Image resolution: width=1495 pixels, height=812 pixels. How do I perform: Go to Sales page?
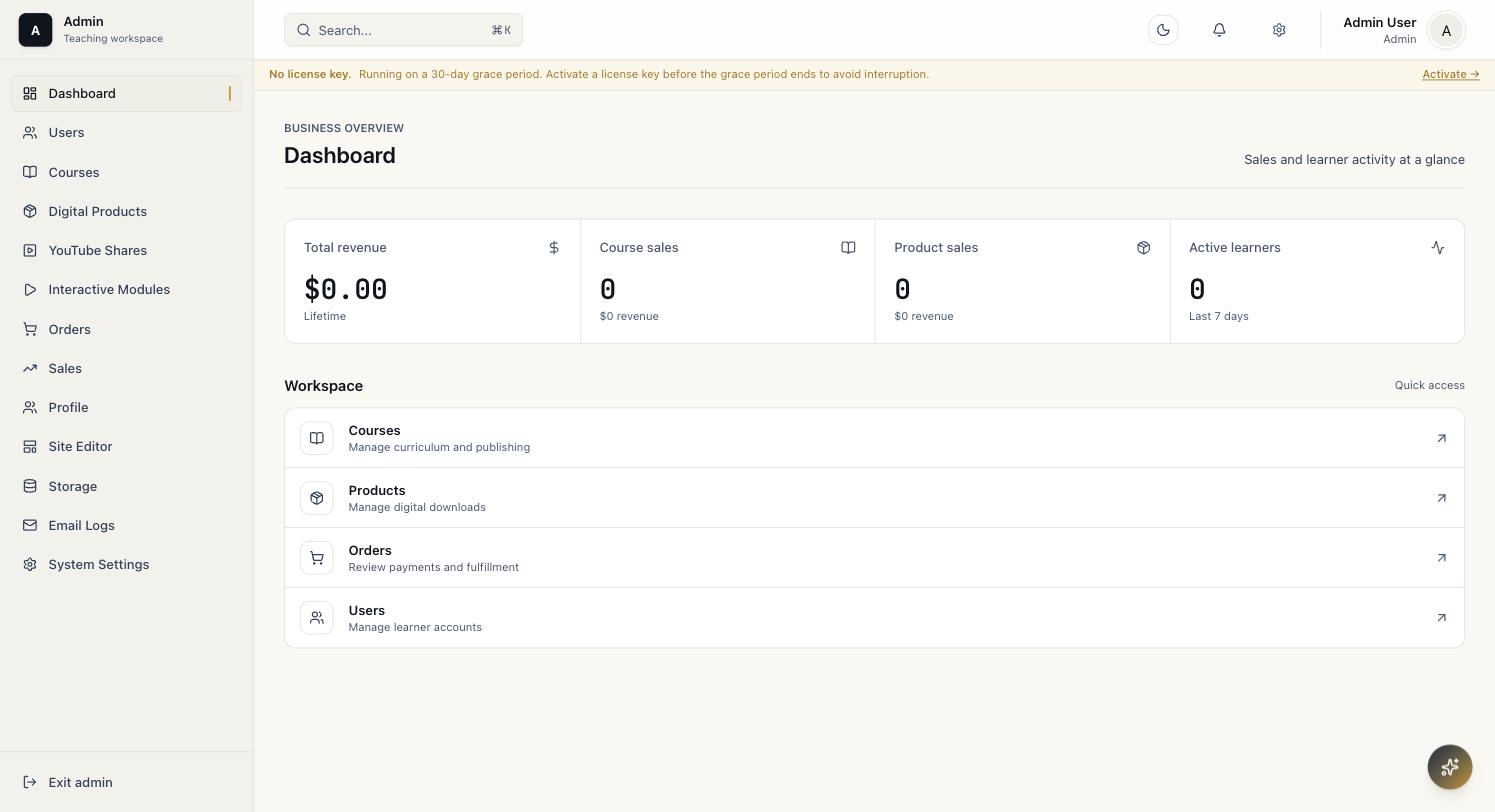tap(127, 368)
